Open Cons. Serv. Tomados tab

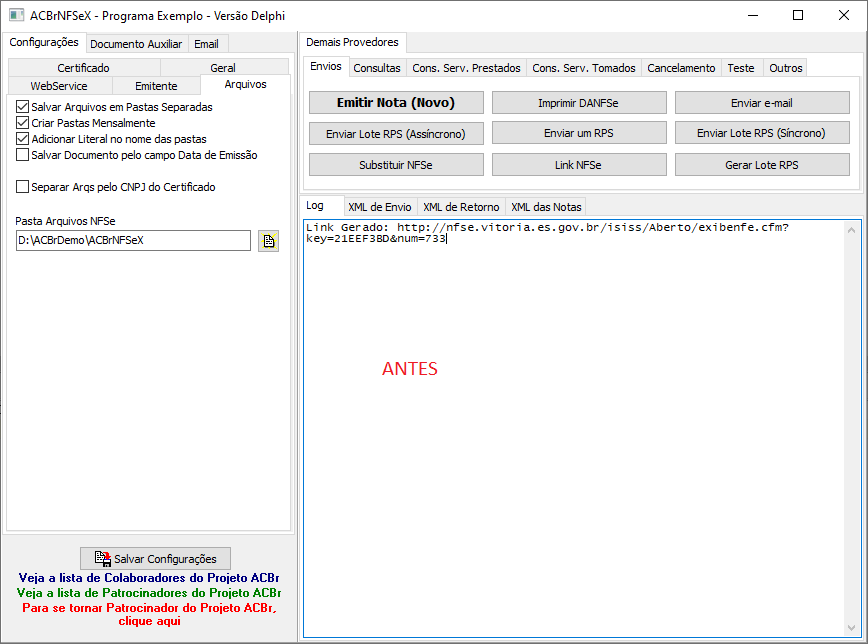584,68
